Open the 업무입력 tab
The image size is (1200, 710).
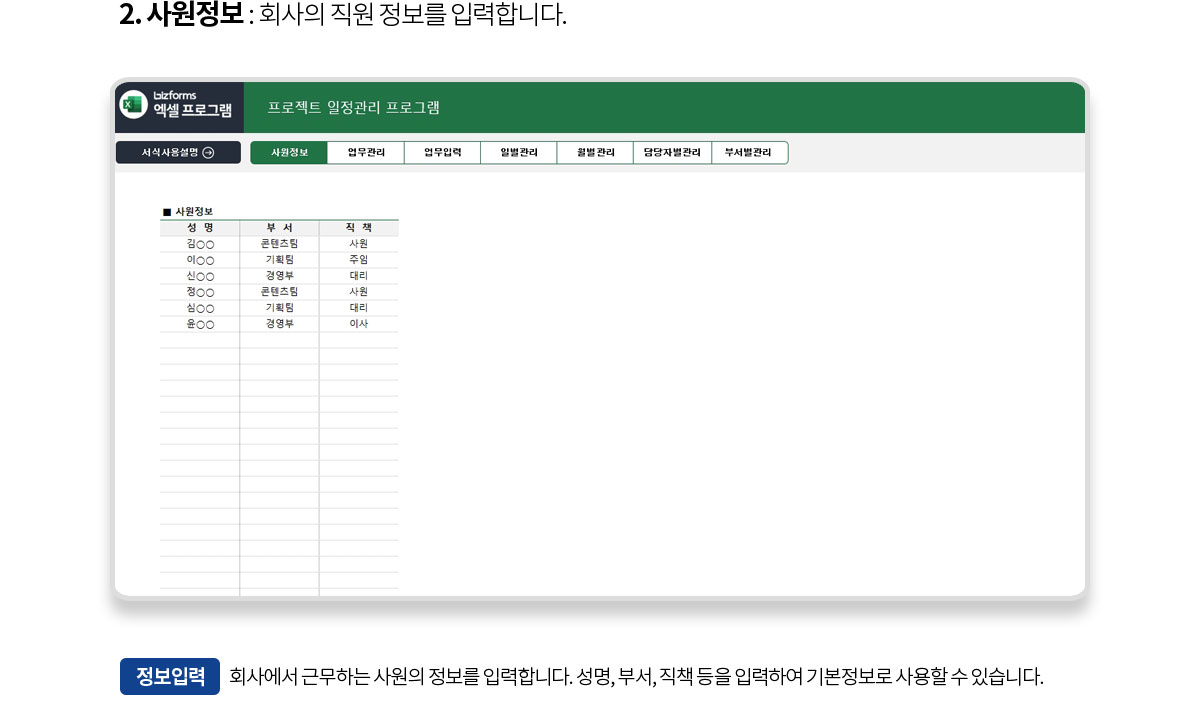pos(442,153)
